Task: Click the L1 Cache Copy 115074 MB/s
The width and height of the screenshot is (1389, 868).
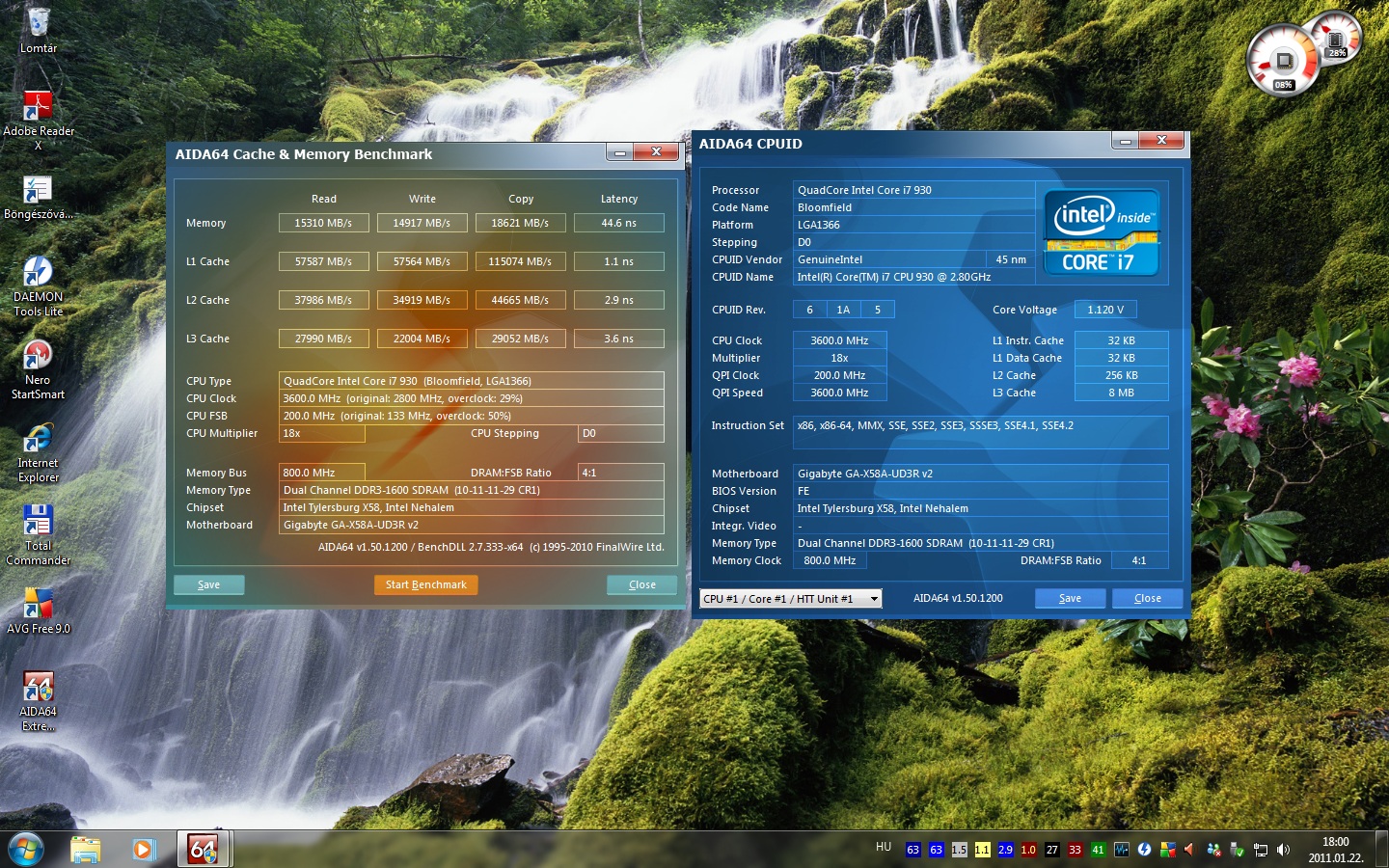Action: 520,261
